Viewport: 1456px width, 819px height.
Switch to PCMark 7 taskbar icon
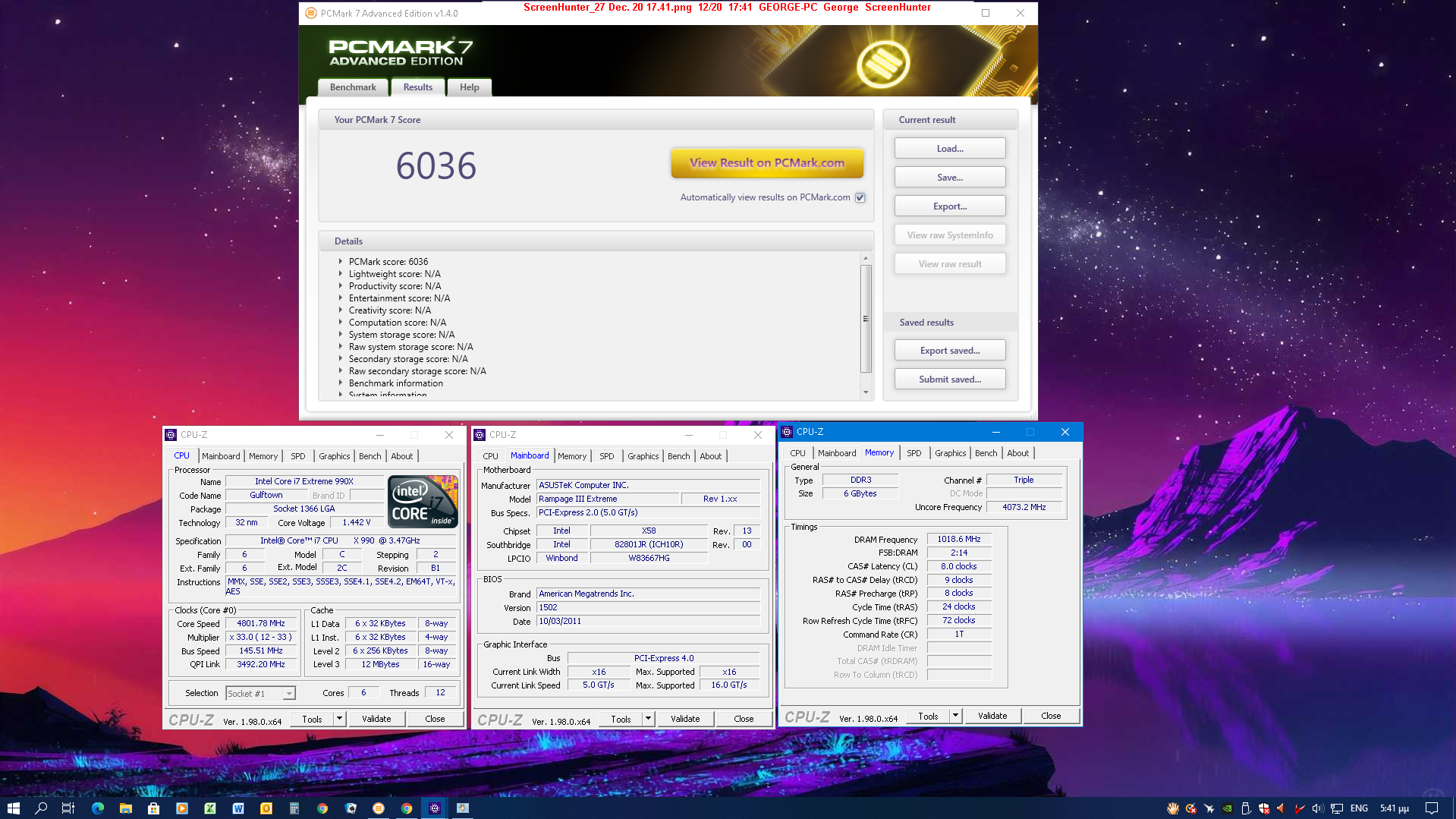[378, 808]
